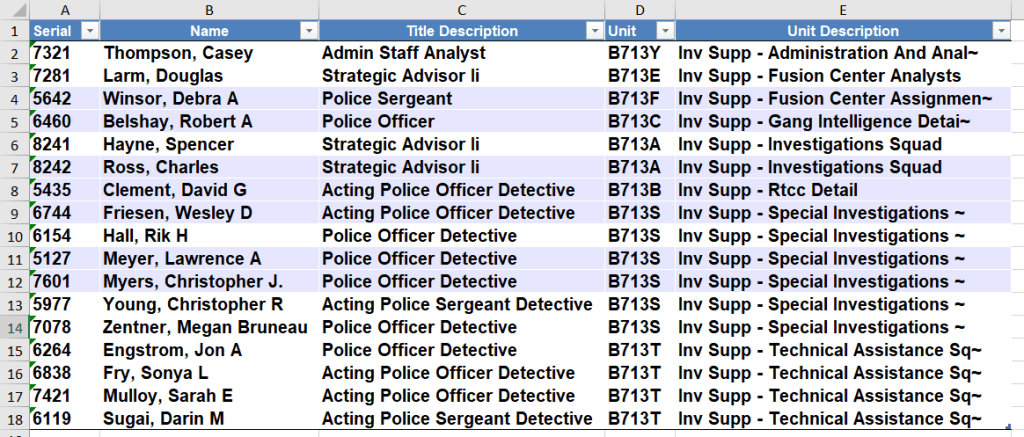Select column C header
The height and width of the screenshot is (437, 1024).
click(461, 9)
